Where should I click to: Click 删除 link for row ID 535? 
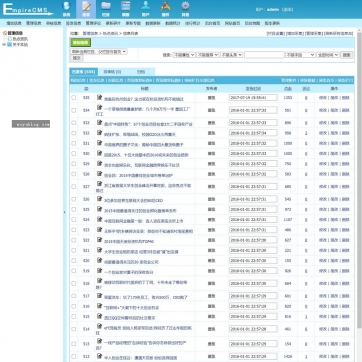[x=346, y=98]
